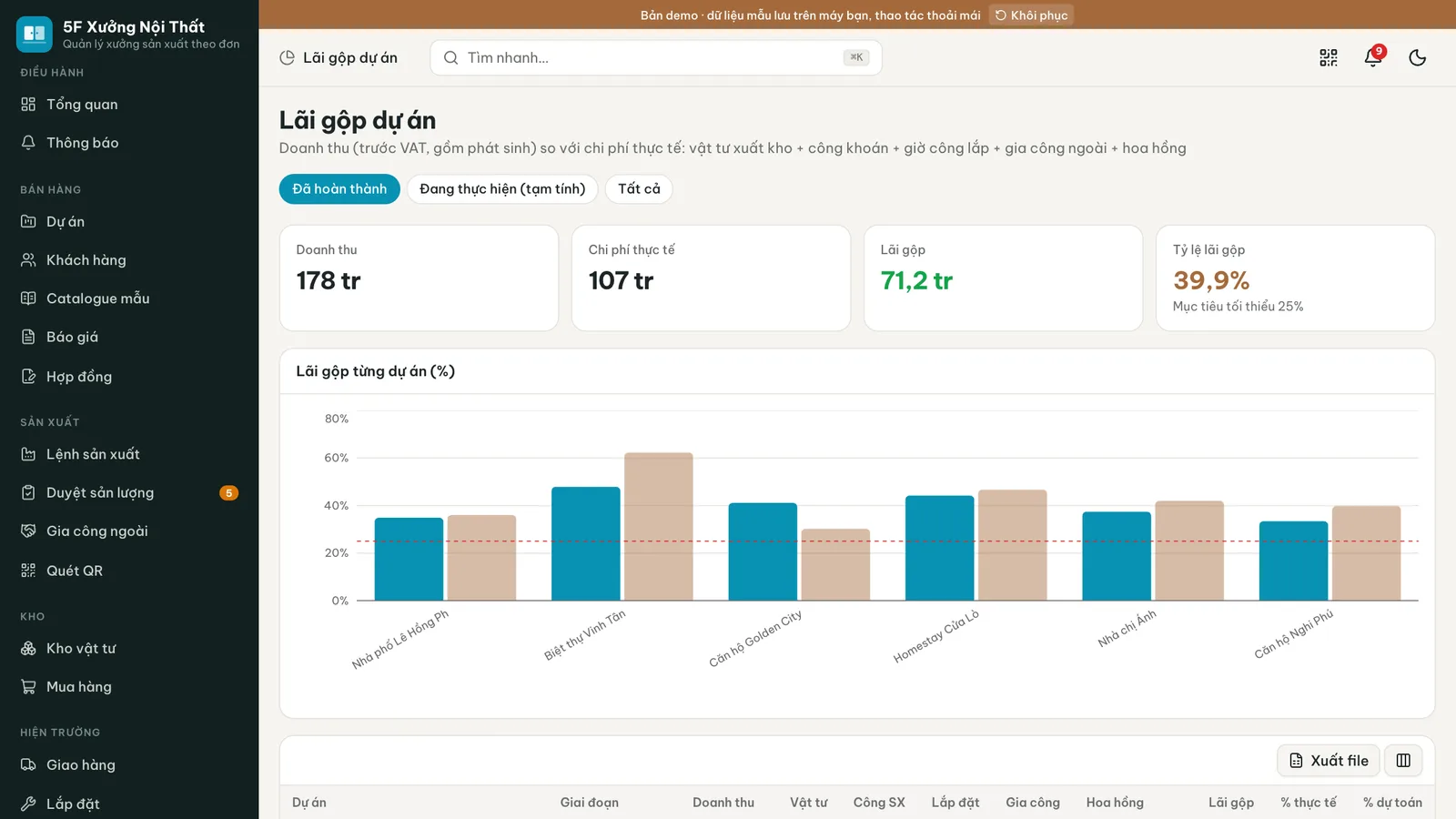Click the beige bar for Căn hộ Golden City
This screenshot has width=1456, height=819.
point(835,564)
